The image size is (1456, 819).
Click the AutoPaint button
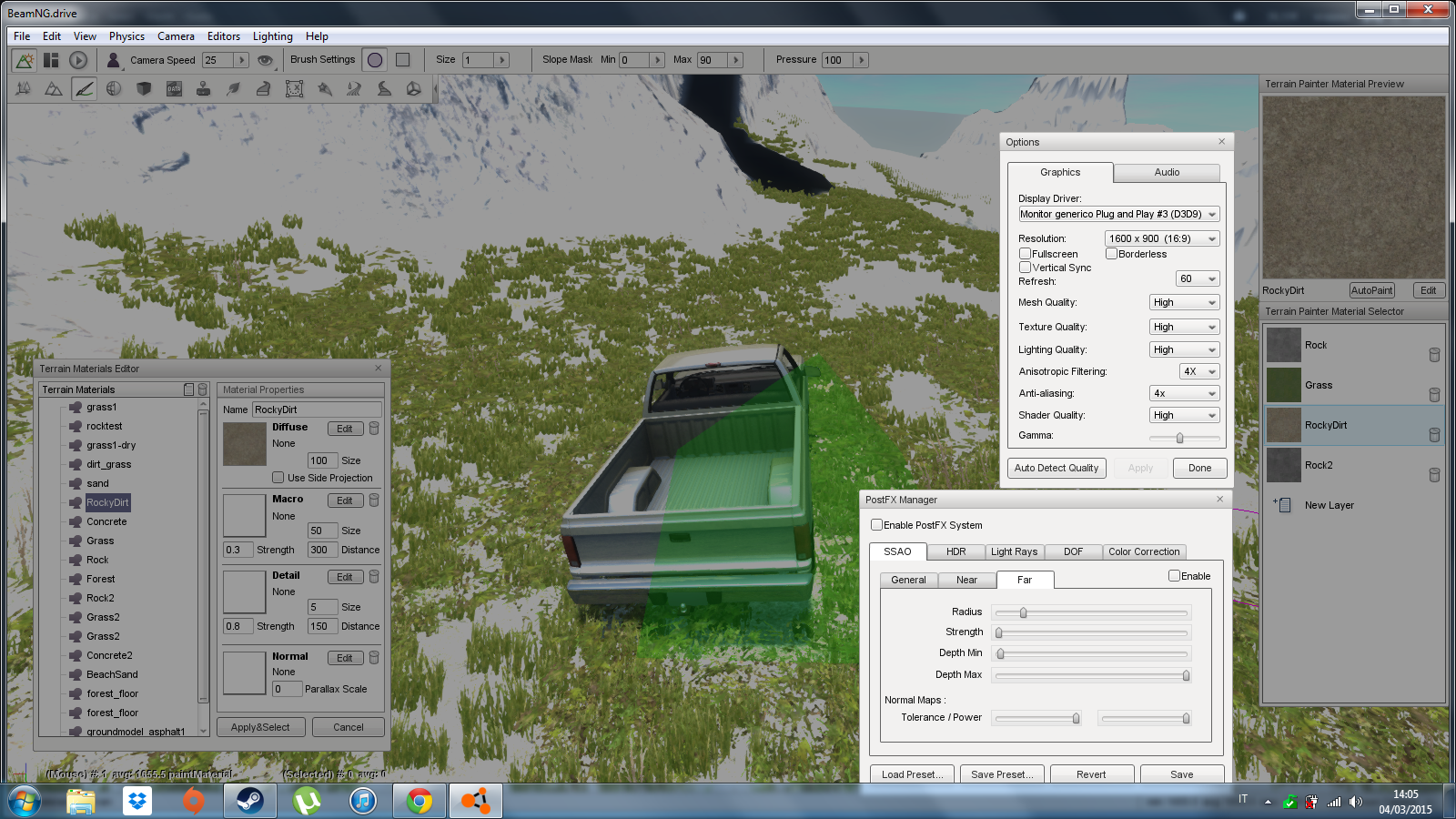(1371, 290)
